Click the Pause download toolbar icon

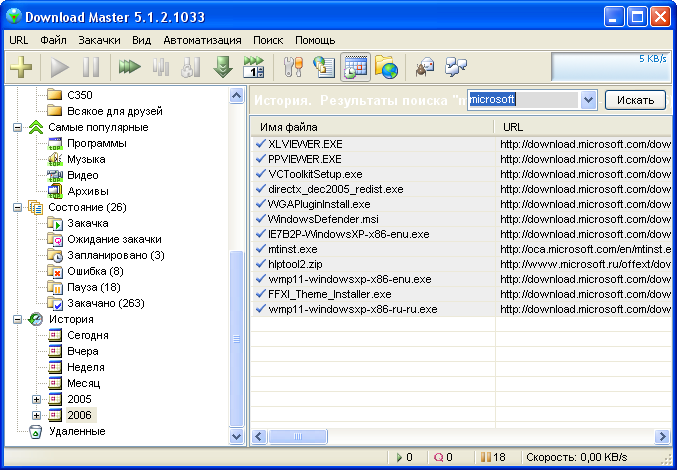pos(91,67)
